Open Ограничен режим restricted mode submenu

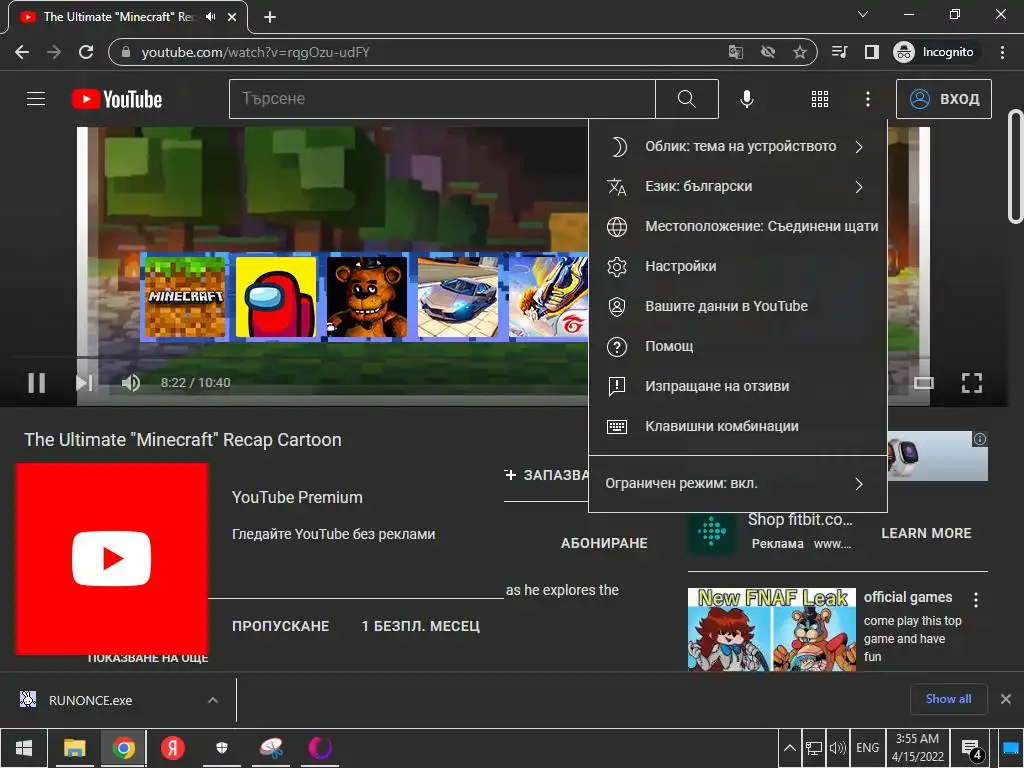(x=737, y=484)
